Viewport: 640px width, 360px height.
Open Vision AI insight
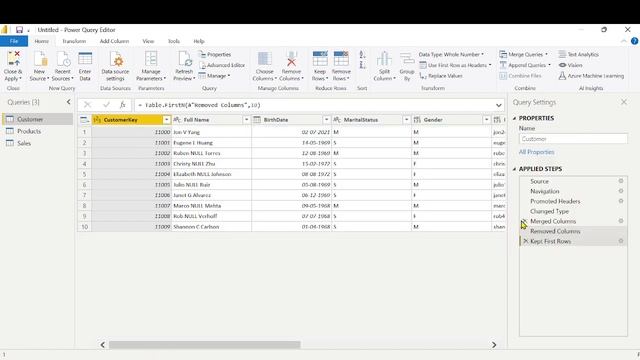pyautogui.click(x=571, y=65)
